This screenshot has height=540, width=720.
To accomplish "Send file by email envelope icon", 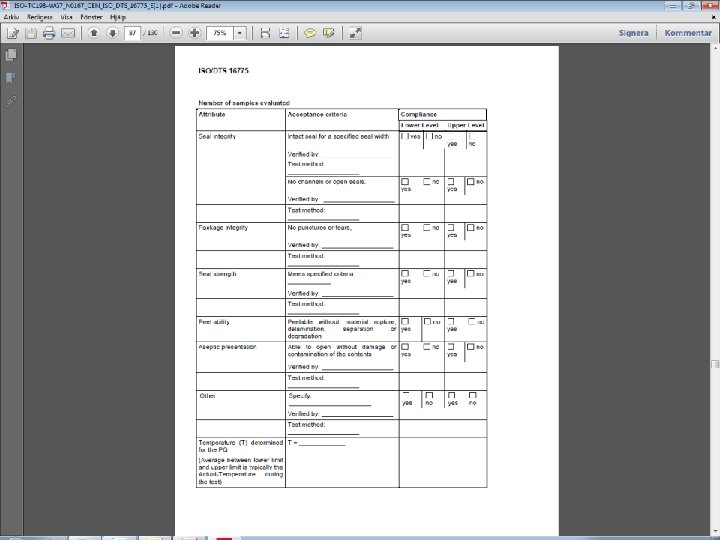I will click(68, 33).
